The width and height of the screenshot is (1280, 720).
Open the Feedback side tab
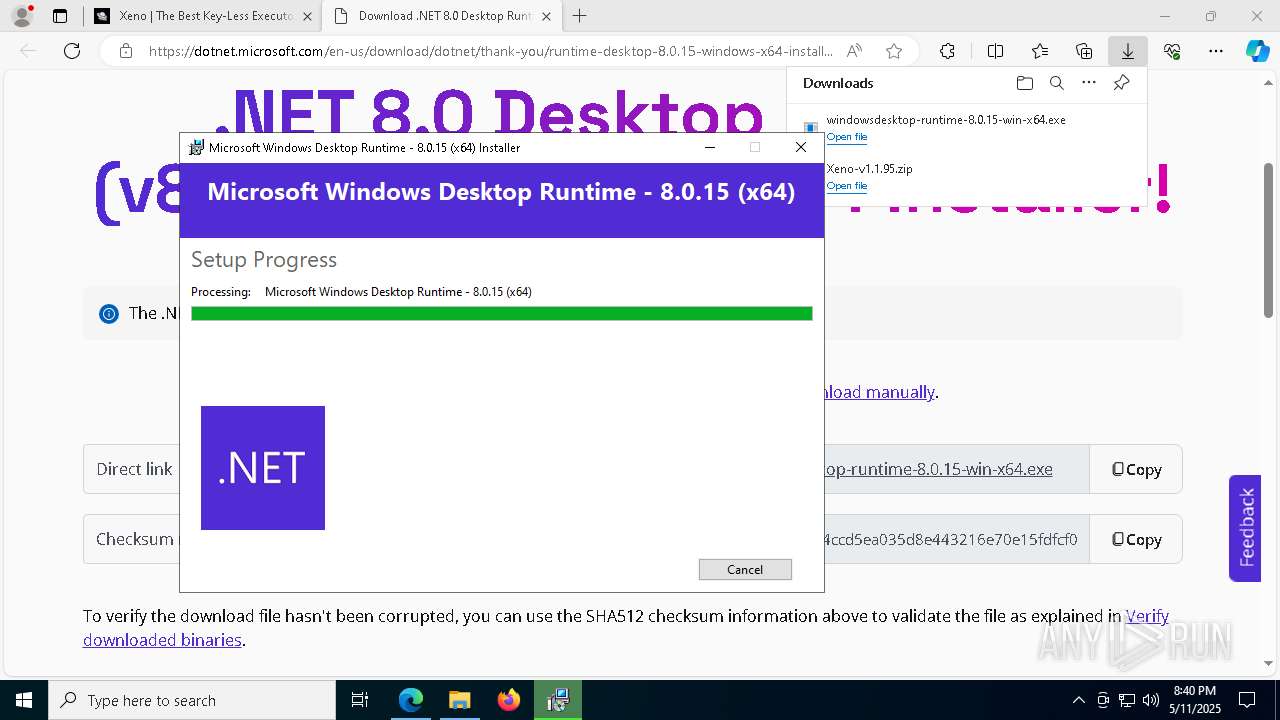(1245, 528)
